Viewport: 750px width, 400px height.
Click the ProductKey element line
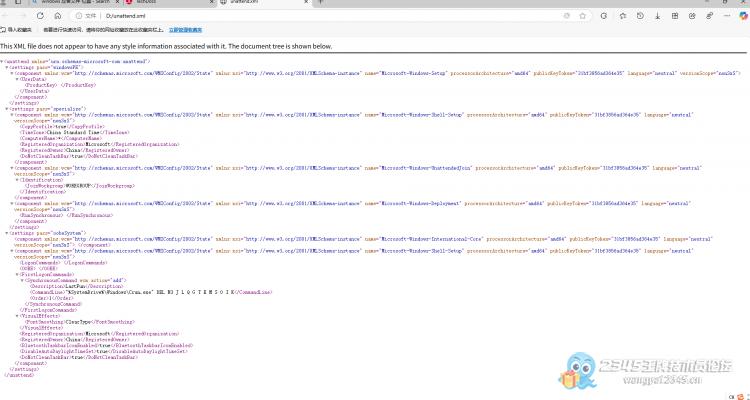[x=60, y=85]
